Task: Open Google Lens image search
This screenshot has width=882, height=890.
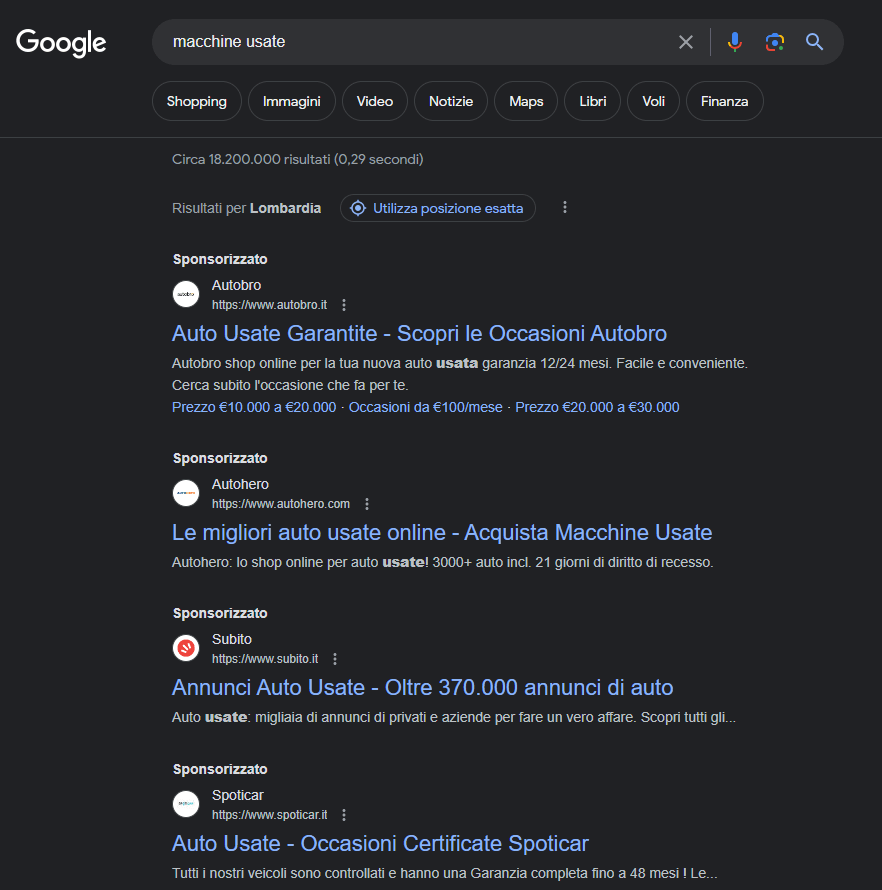Action: pyautogui.click(x=774, y=42)
